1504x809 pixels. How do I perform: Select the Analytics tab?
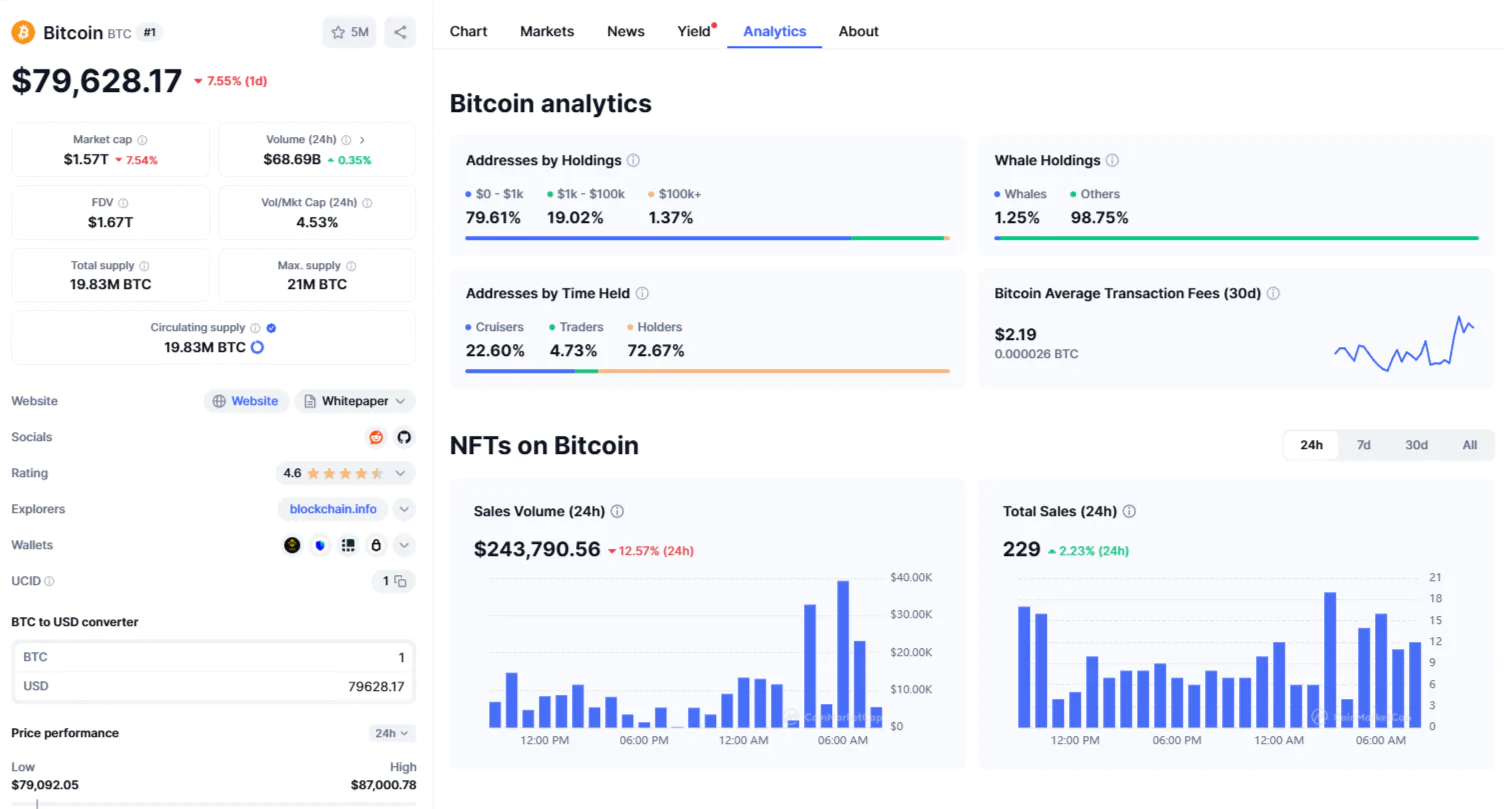pyautogui.click(x=775, y=31)
